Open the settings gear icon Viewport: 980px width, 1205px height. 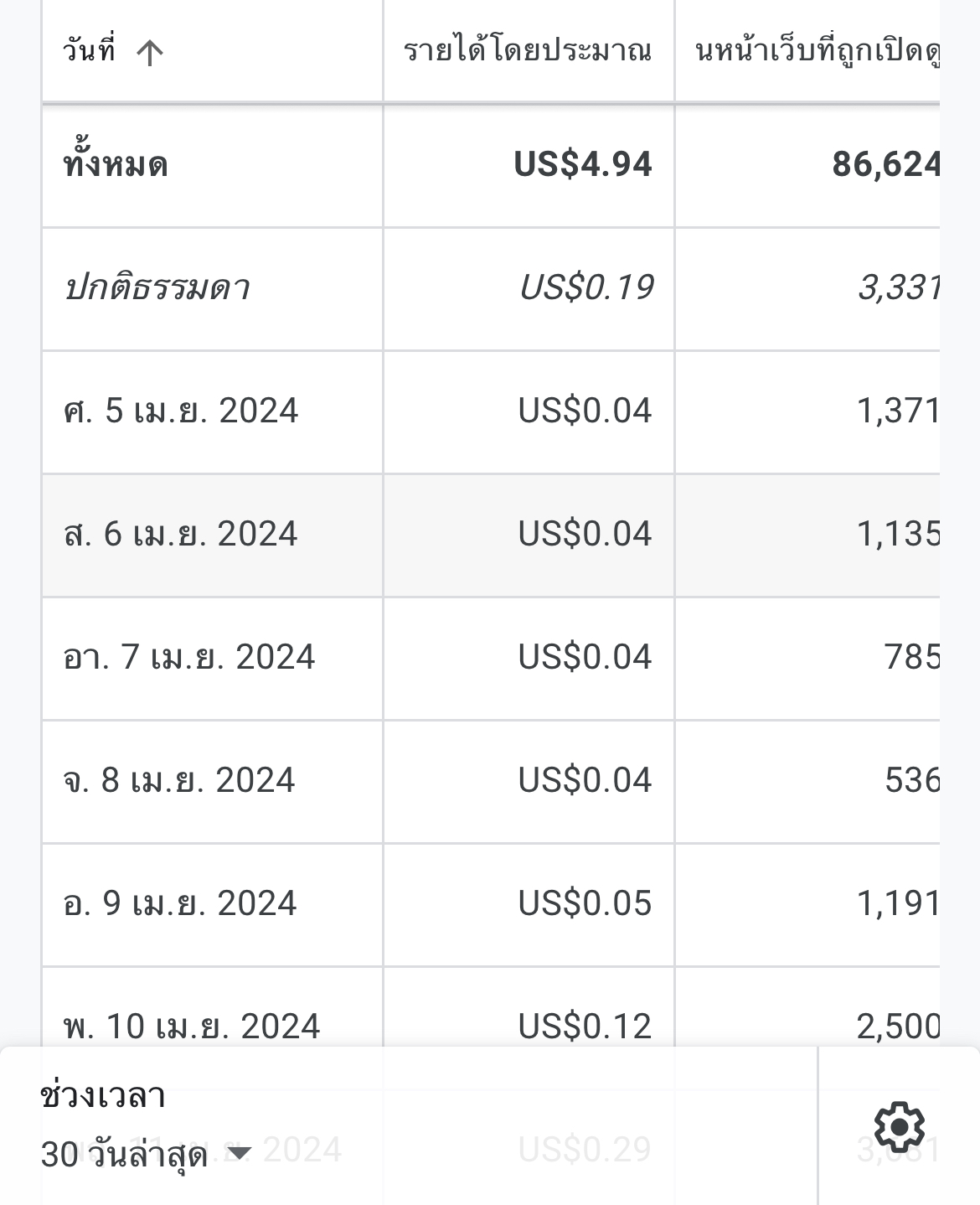(899, 1126)
